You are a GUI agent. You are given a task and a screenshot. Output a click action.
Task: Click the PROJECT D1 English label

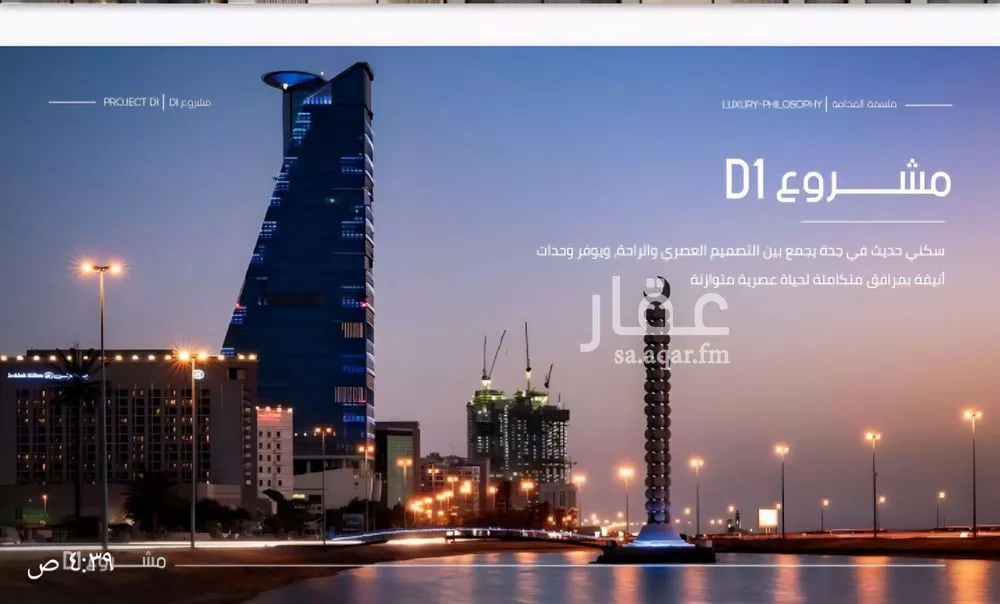131,102
